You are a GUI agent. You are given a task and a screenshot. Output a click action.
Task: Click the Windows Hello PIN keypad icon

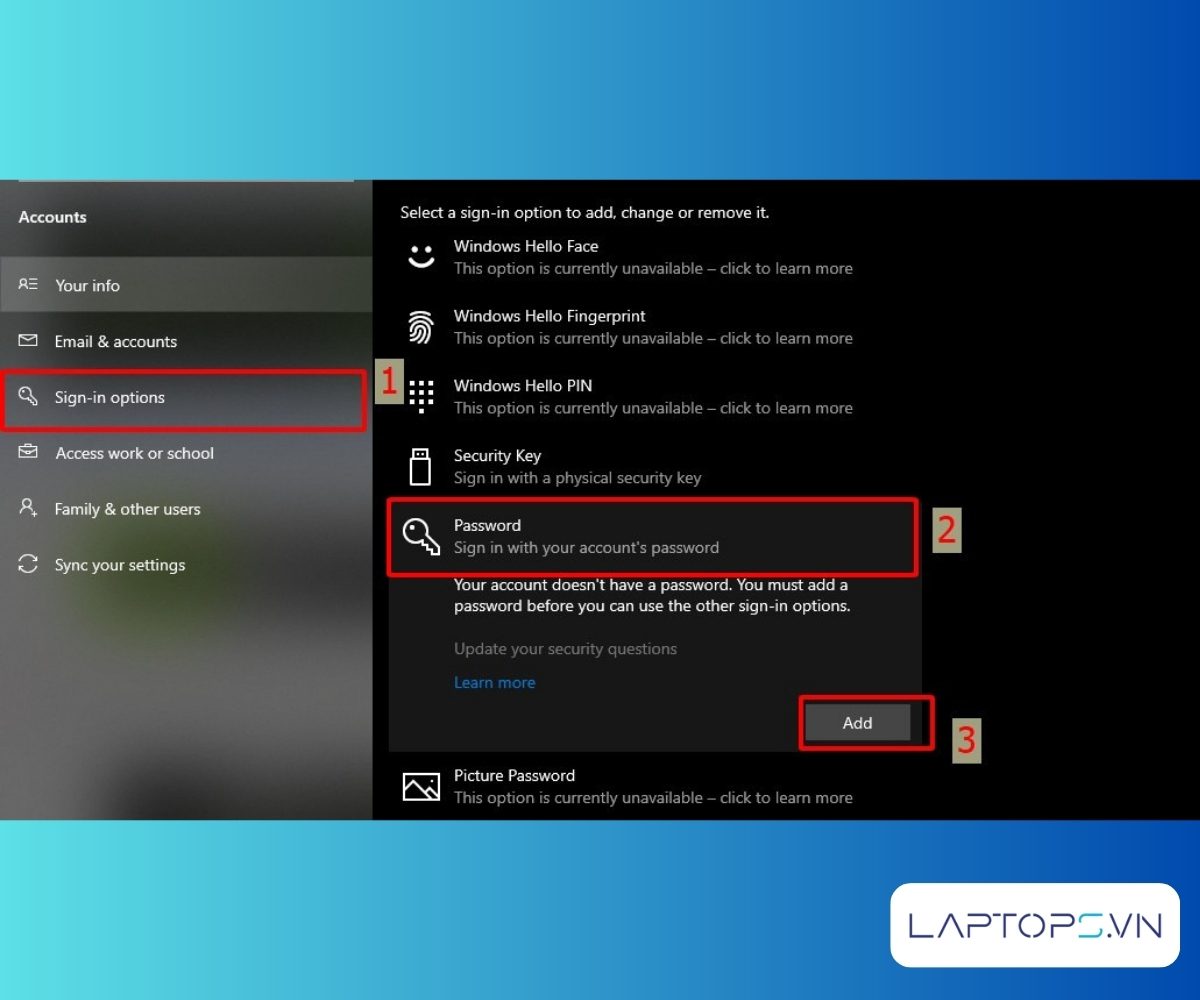pos(421,397)
